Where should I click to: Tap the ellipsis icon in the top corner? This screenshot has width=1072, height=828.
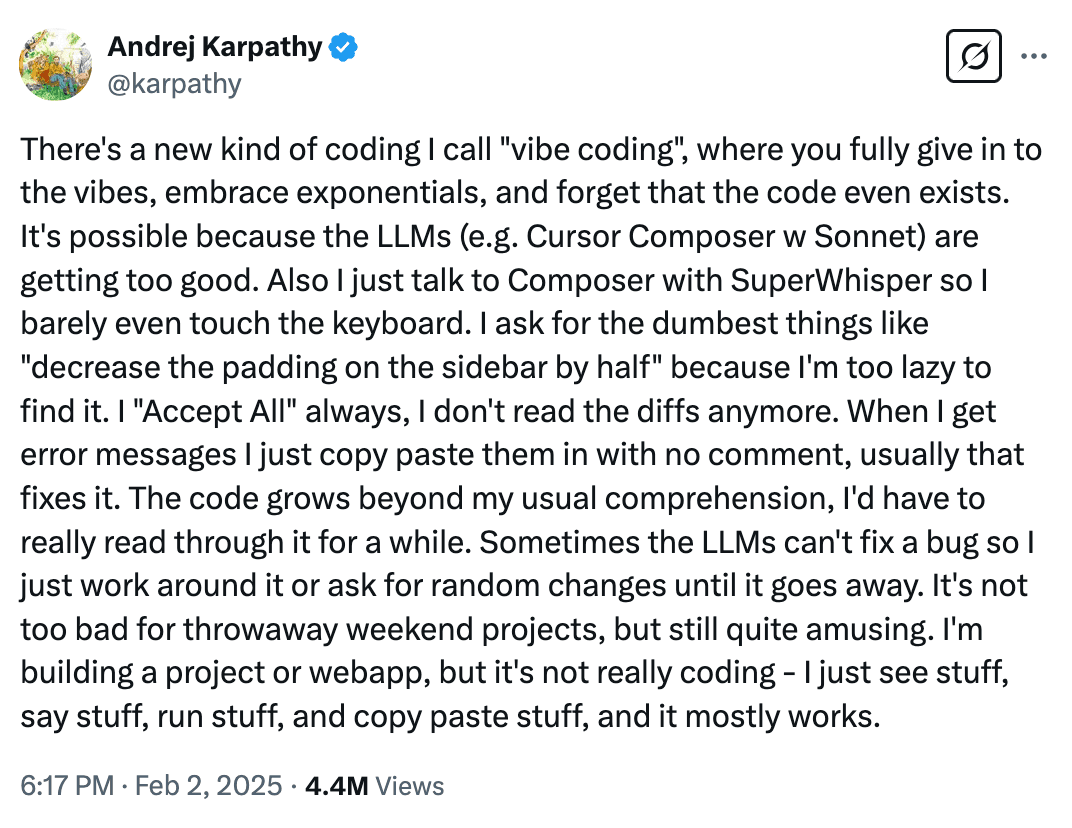[x=1035, y=57]
